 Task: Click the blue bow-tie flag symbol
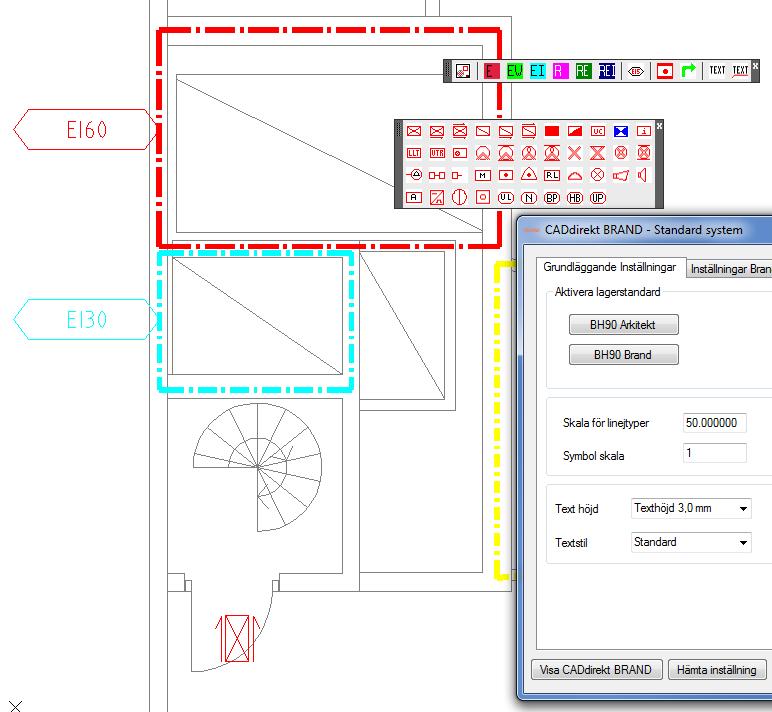click(x=621, y=131)
